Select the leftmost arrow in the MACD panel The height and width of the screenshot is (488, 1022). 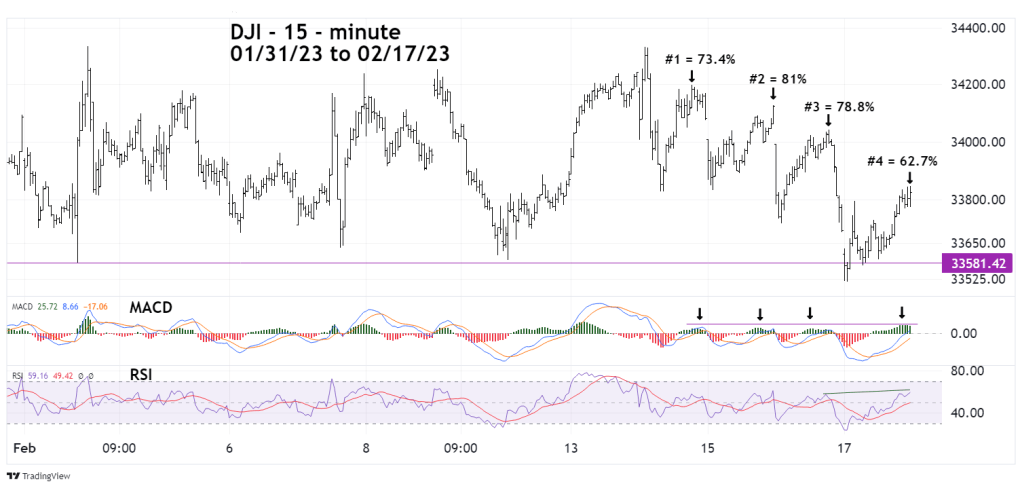tap(700, 313)
